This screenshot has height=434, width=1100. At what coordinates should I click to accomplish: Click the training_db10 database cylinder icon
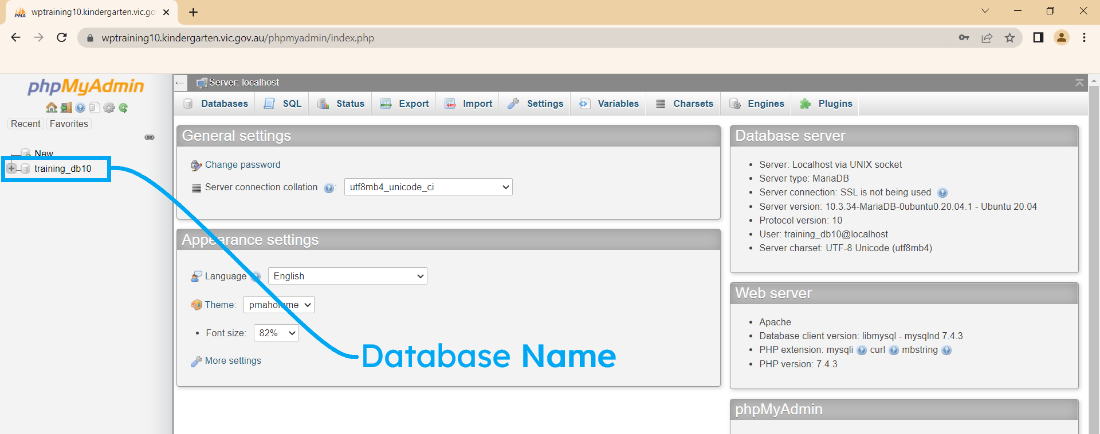(25, 168)
